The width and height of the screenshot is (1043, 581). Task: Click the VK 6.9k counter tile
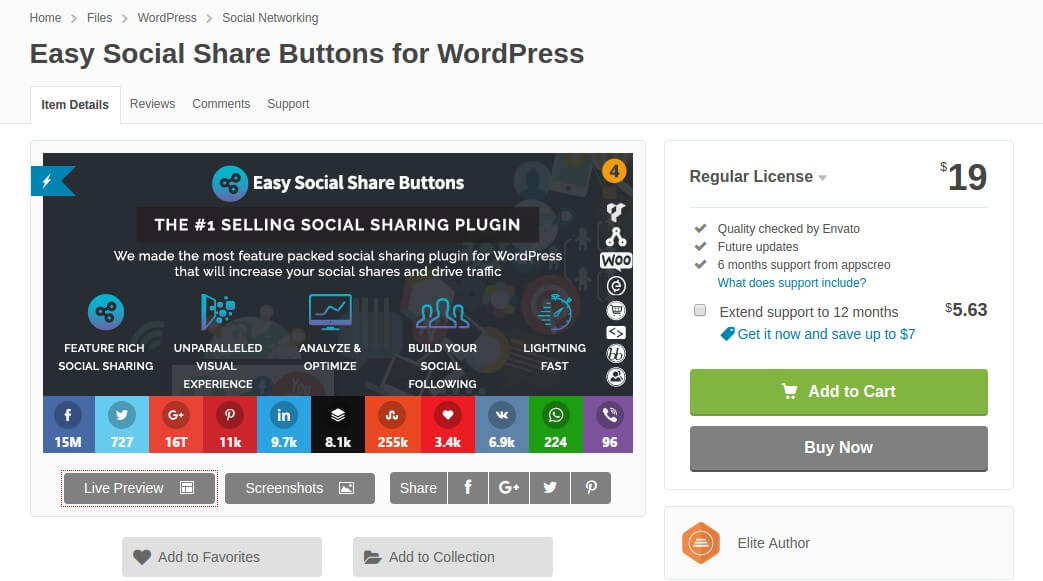[502, 425]
